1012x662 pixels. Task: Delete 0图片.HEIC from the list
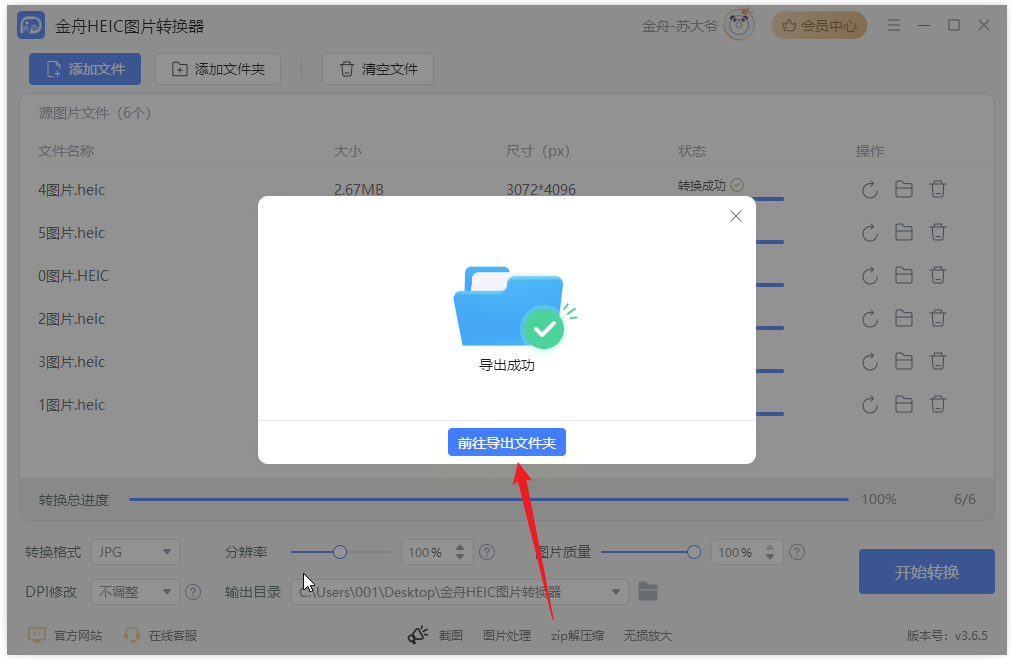tap(938, 276)
